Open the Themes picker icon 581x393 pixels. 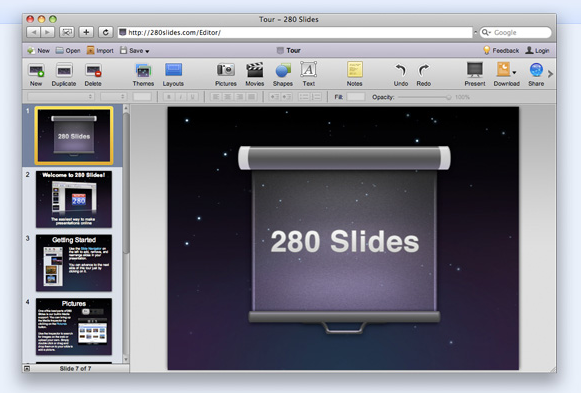point(143,70)
